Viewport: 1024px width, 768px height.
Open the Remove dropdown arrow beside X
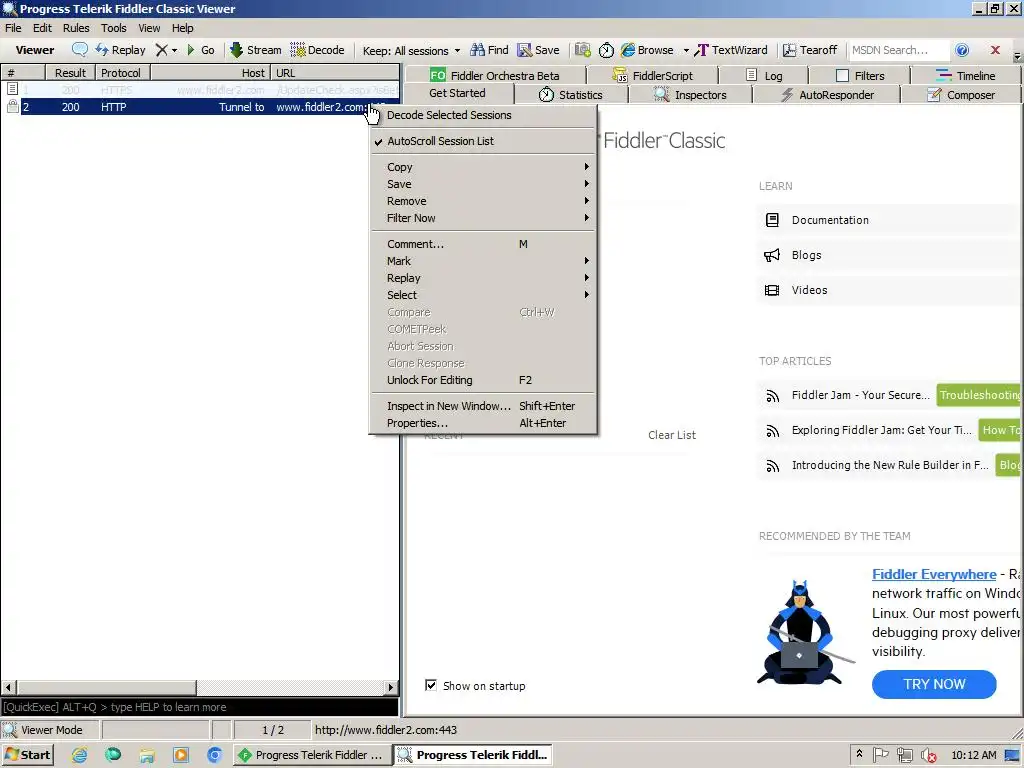174,50
